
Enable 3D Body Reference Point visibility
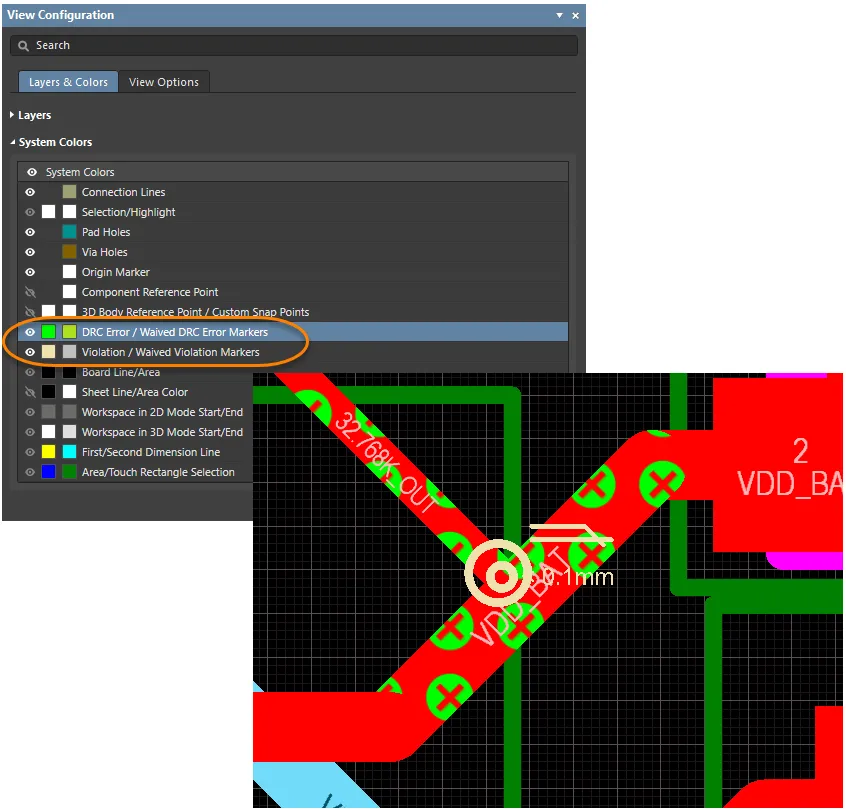[x=29, y=311]
